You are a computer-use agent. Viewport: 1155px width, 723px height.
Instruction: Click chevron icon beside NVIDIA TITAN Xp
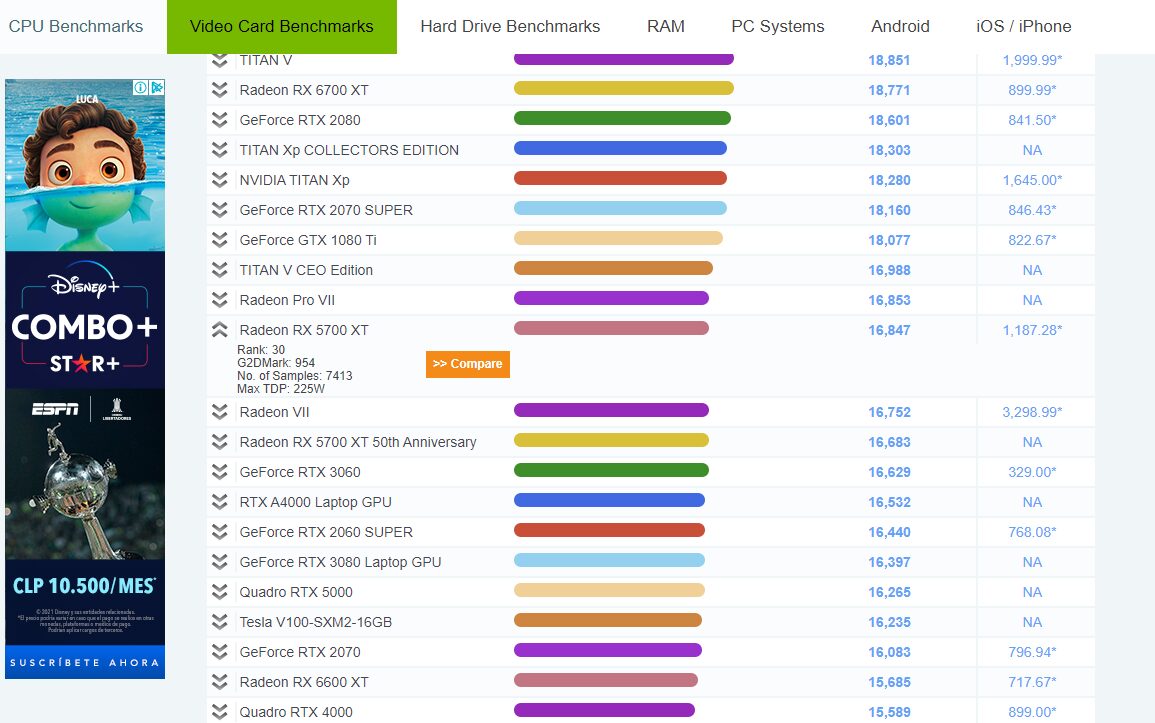coord(220,180)
